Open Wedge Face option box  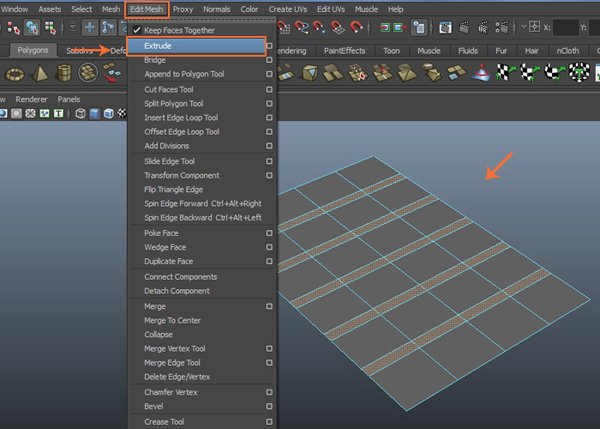[x=269, y=247]
